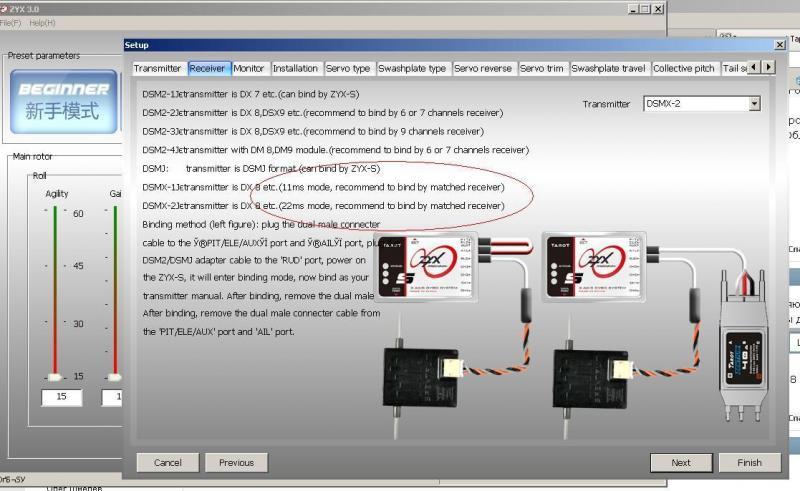
Task: Minimize the ZYX 3.0 main window
Action: pos(631,9)
